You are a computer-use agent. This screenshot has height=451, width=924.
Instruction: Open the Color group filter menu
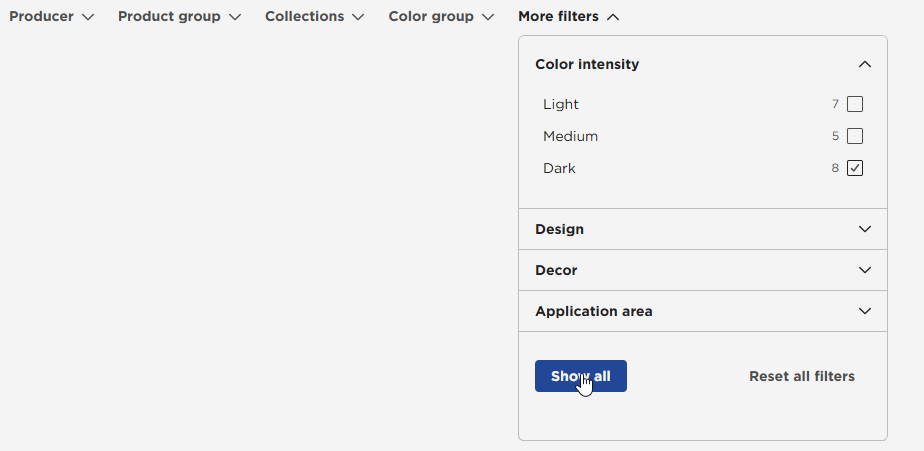pos(431,17)
